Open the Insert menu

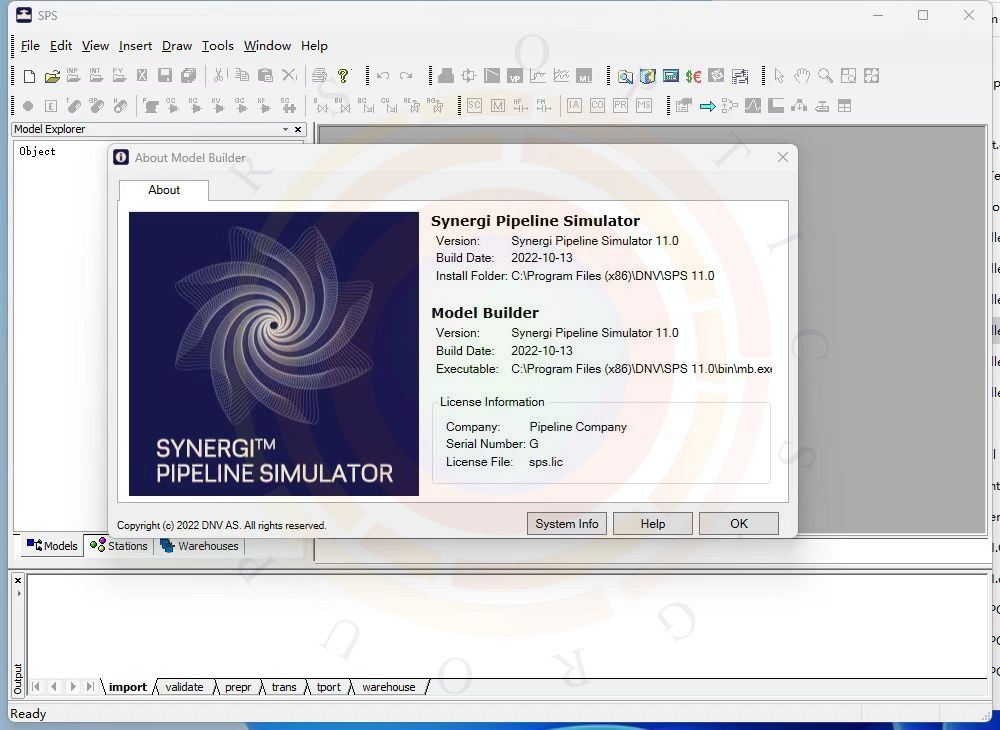(x=135, y=46)
